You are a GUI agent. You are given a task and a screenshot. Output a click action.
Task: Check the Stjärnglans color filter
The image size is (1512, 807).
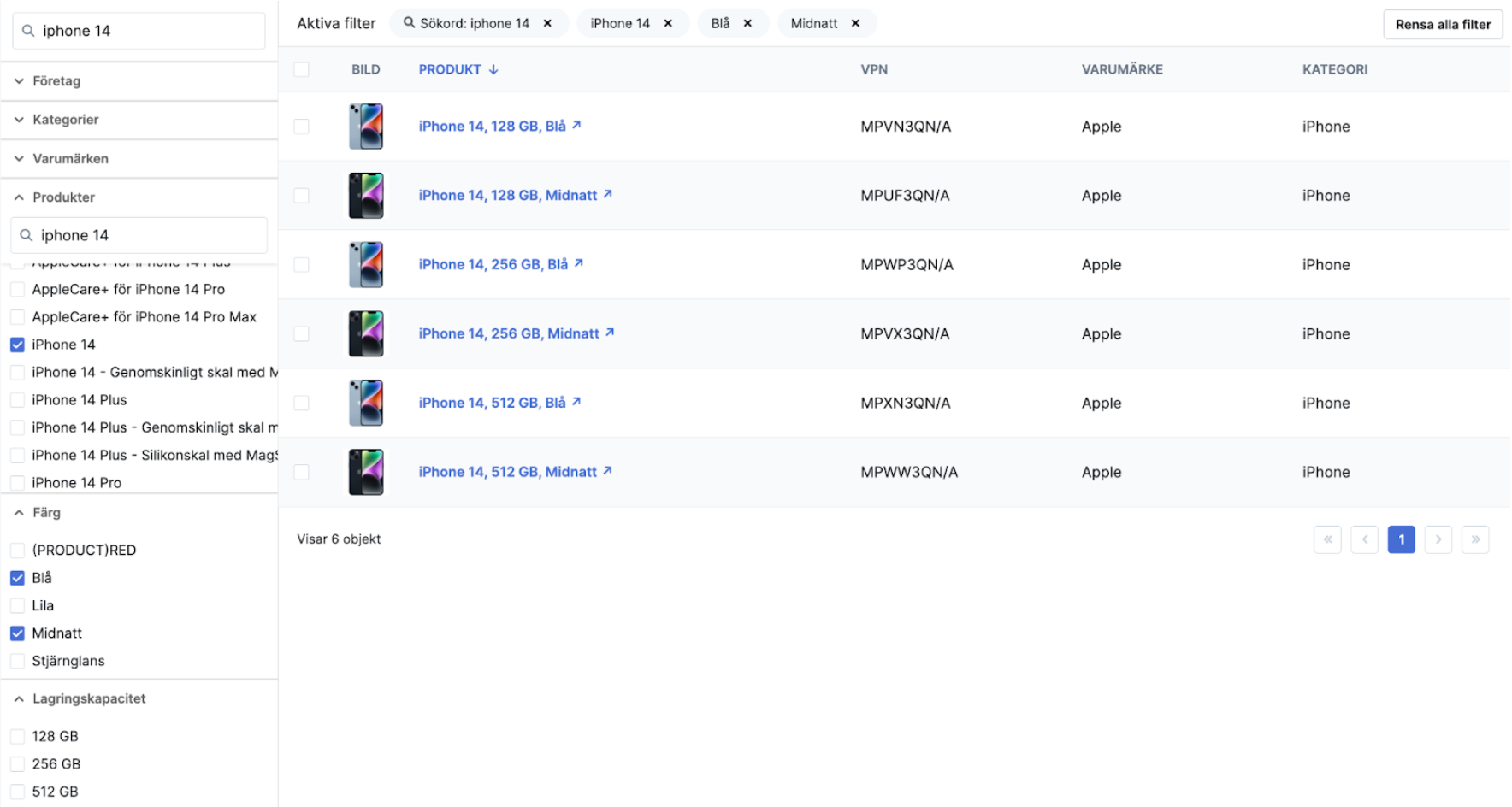click(x=17, y=662)
